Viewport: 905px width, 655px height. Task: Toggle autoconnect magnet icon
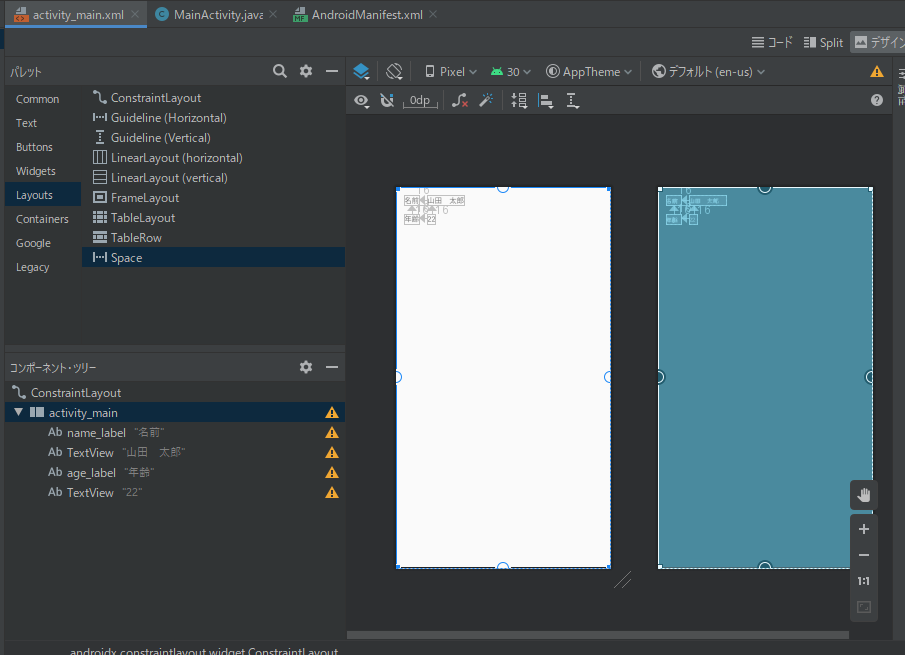click(387, 101)
